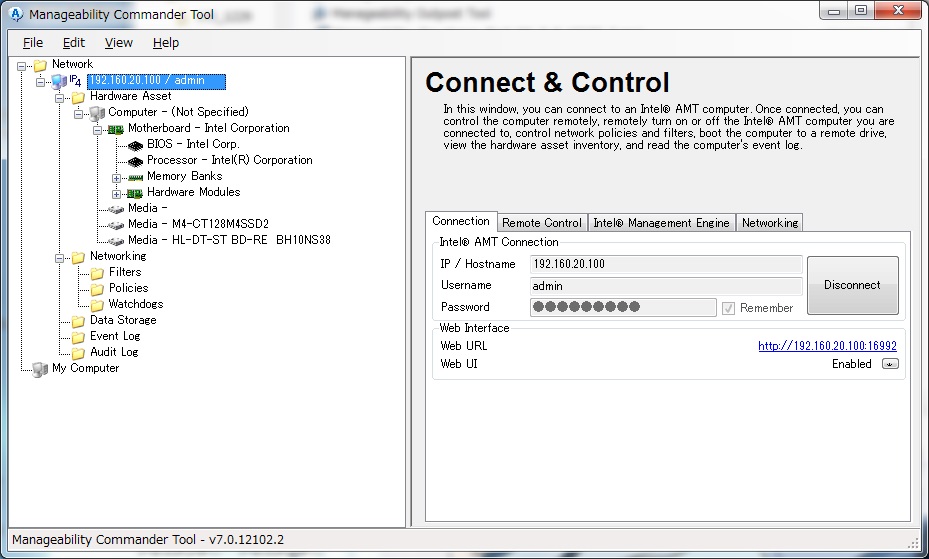The height and width of the screenshot is (559, 929).
Task: Collapse the Computer (Not Specified) node
Action: [78, 114]
